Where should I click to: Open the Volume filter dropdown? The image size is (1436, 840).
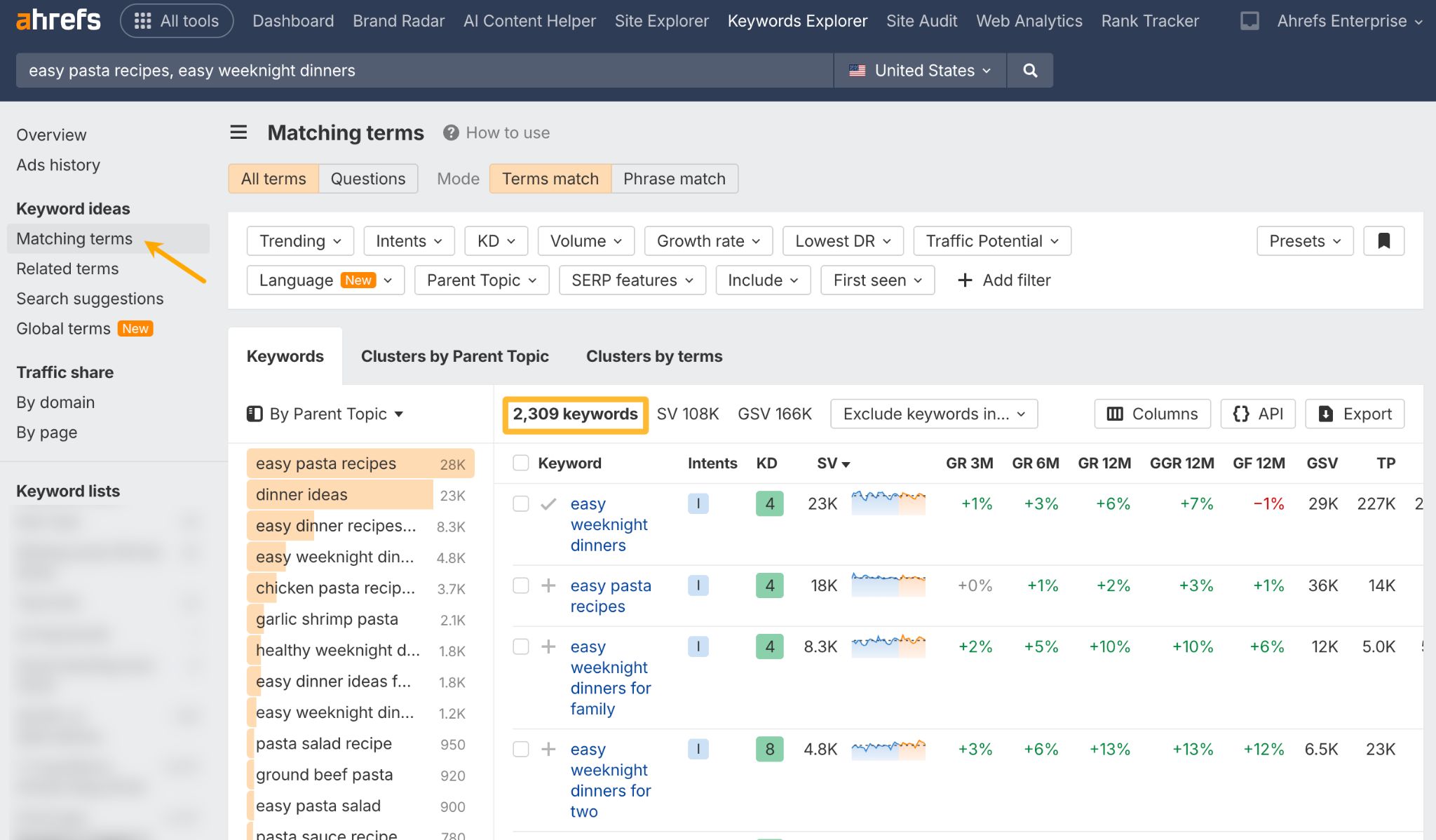(585, 241)
